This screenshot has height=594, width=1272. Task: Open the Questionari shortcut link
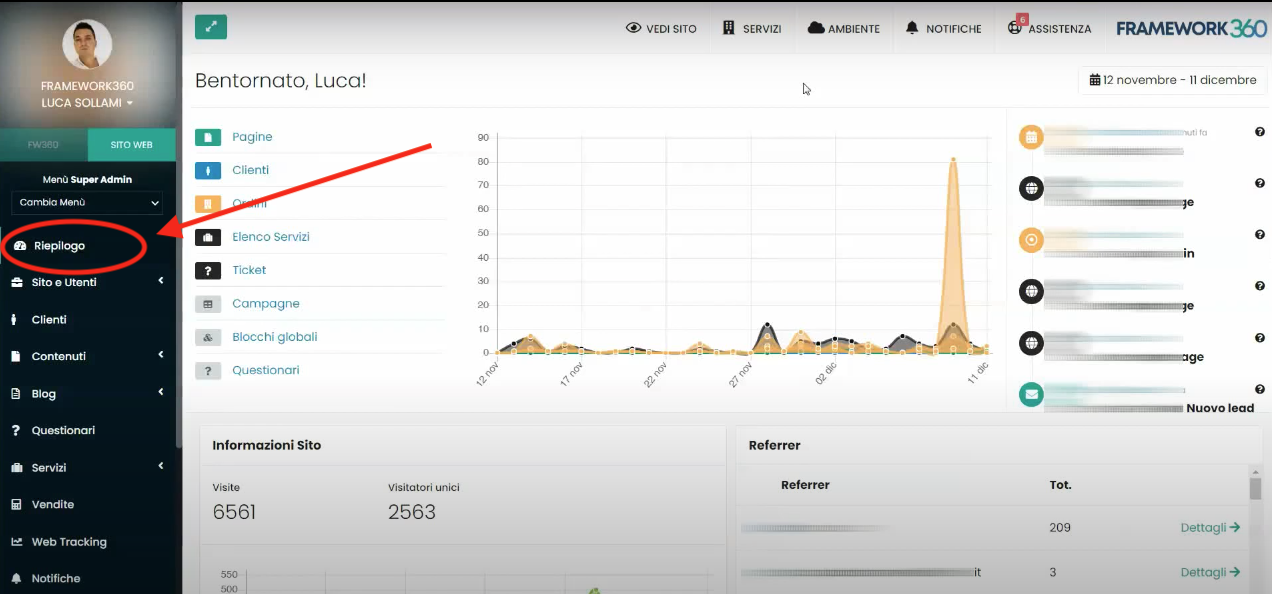(266, 370)
